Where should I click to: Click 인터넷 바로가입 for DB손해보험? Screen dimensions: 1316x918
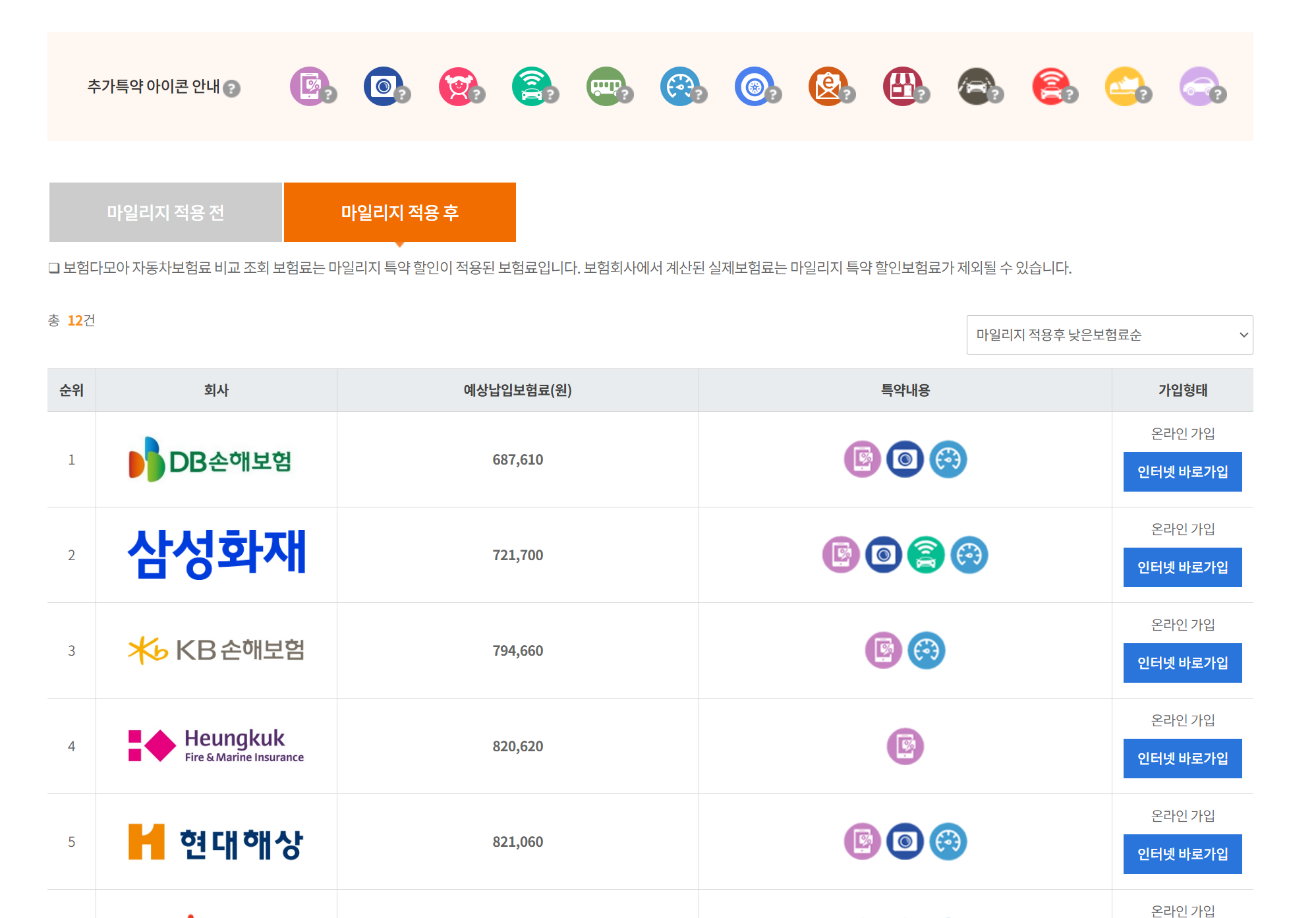1182,472
